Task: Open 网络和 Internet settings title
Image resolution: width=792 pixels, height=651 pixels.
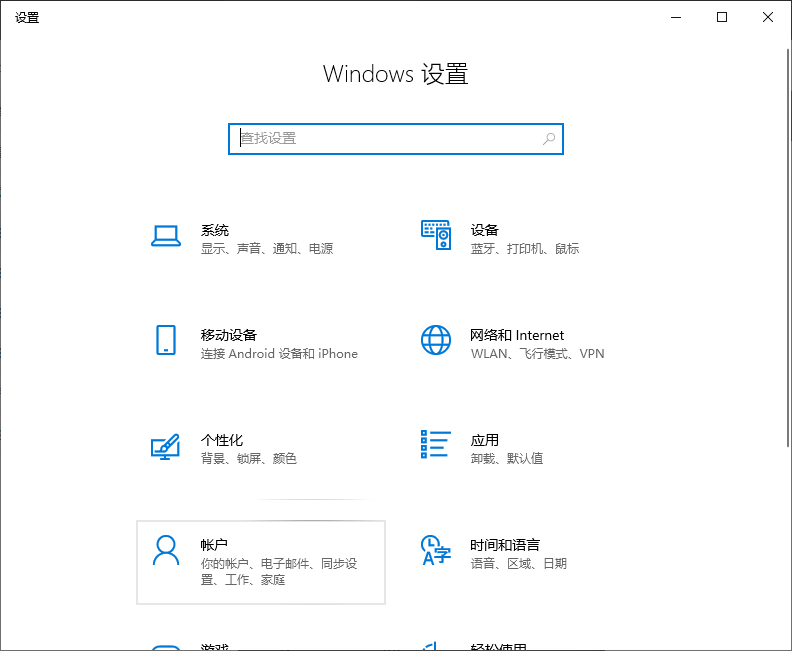Action: (517, 335)
